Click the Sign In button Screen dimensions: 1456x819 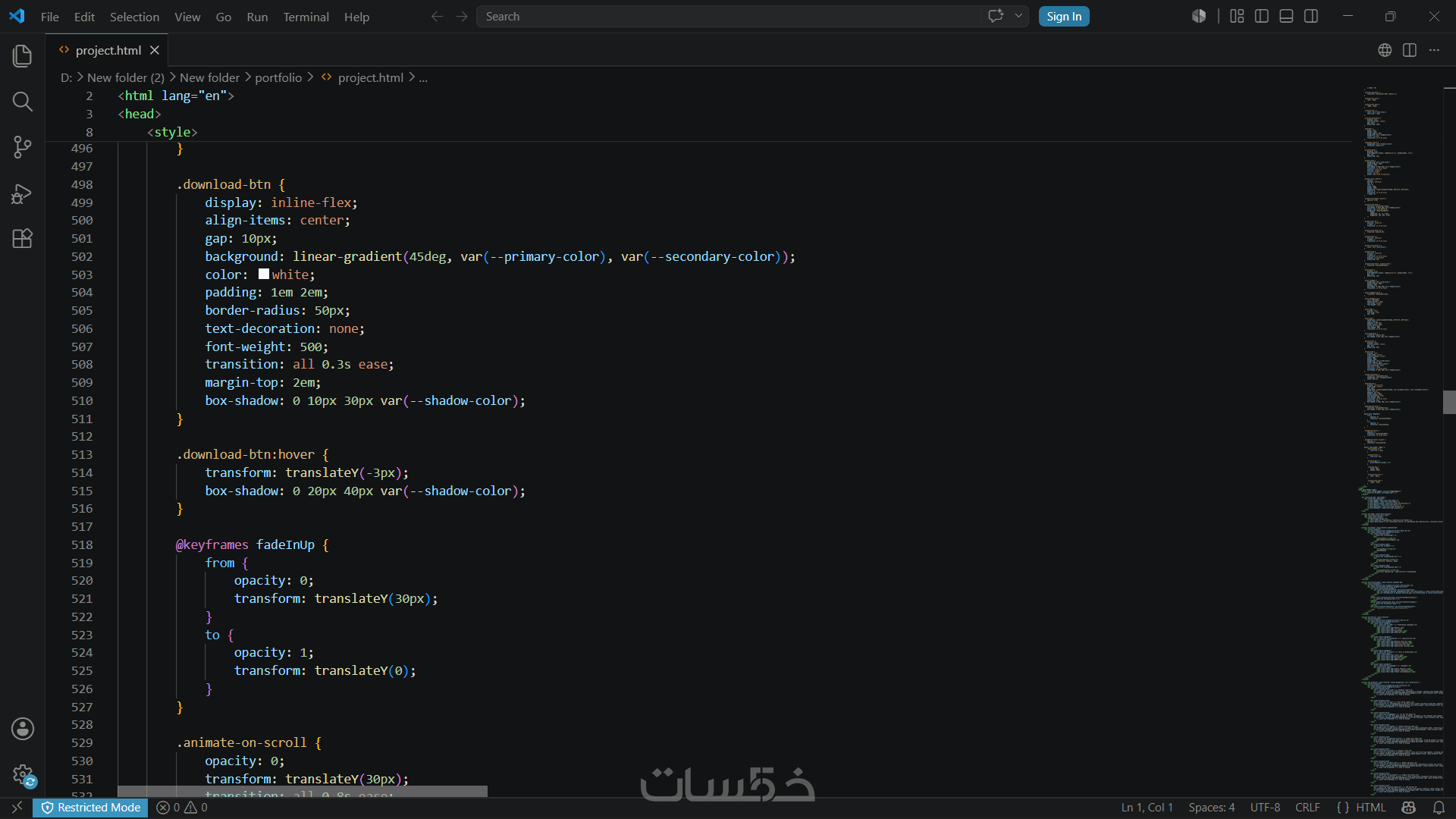coord(1064,17)
